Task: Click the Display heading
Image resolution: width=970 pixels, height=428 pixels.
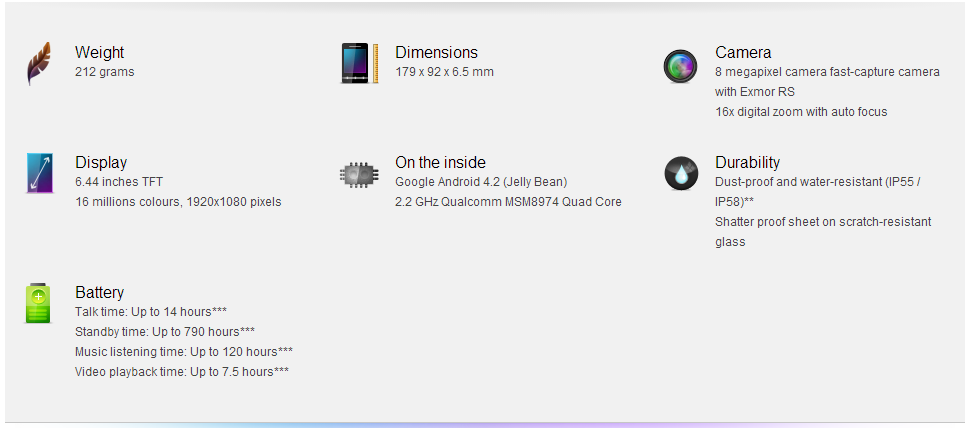Action: pyautogui.click(x=101, y=162)
